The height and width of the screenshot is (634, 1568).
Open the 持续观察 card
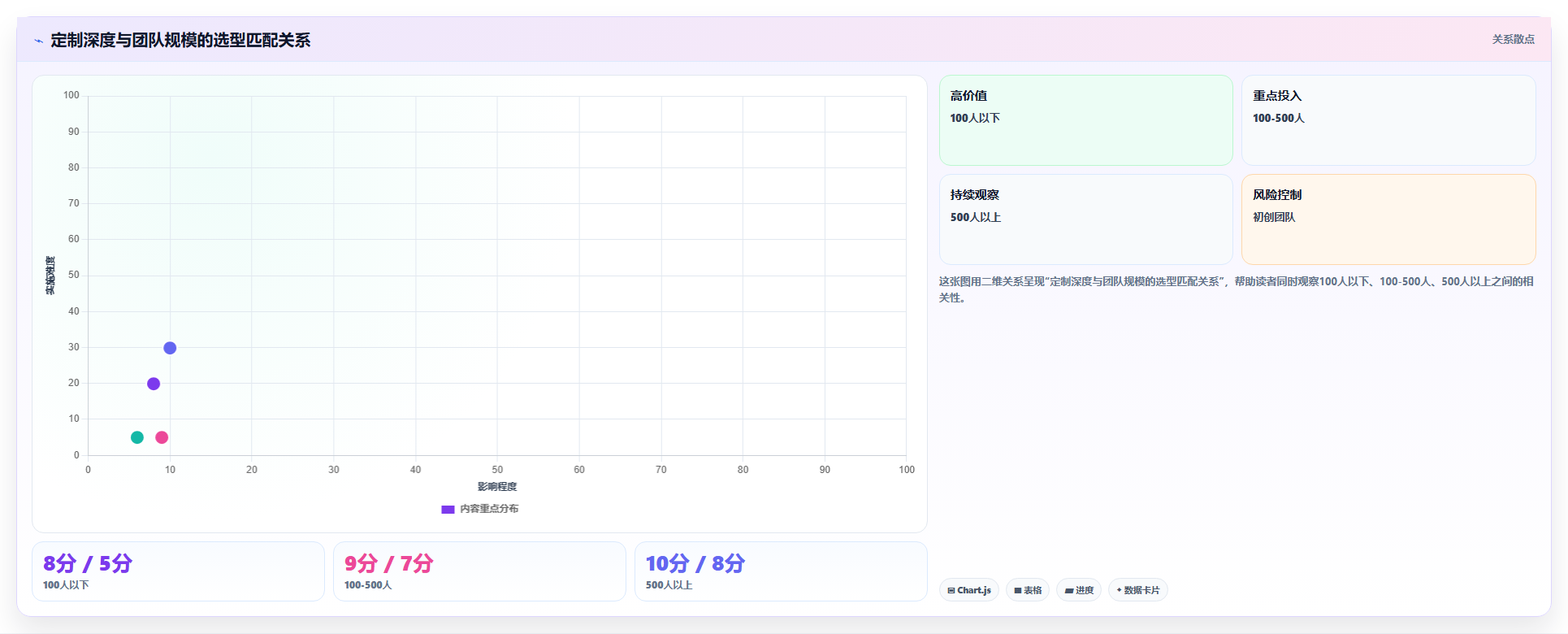(1085, 219)
